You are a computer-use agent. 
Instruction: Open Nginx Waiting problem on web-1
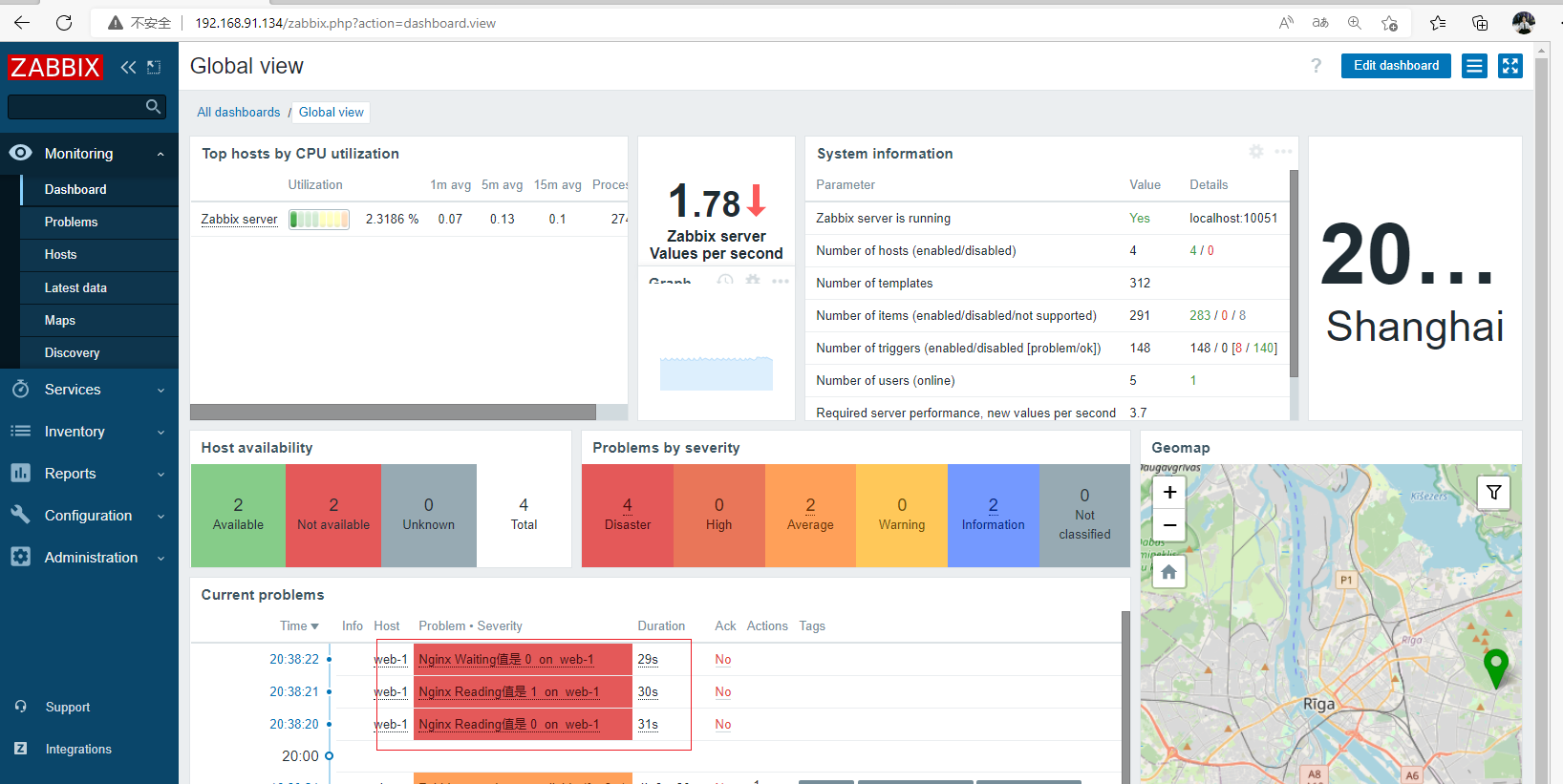point(506,659)
